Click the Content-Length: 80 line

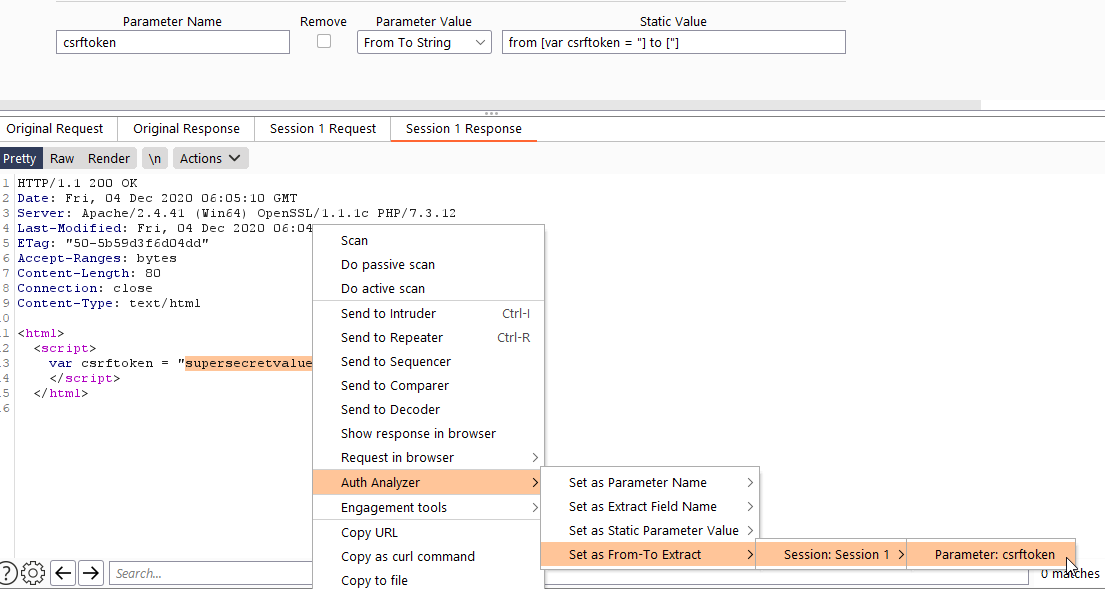[89, 273]
